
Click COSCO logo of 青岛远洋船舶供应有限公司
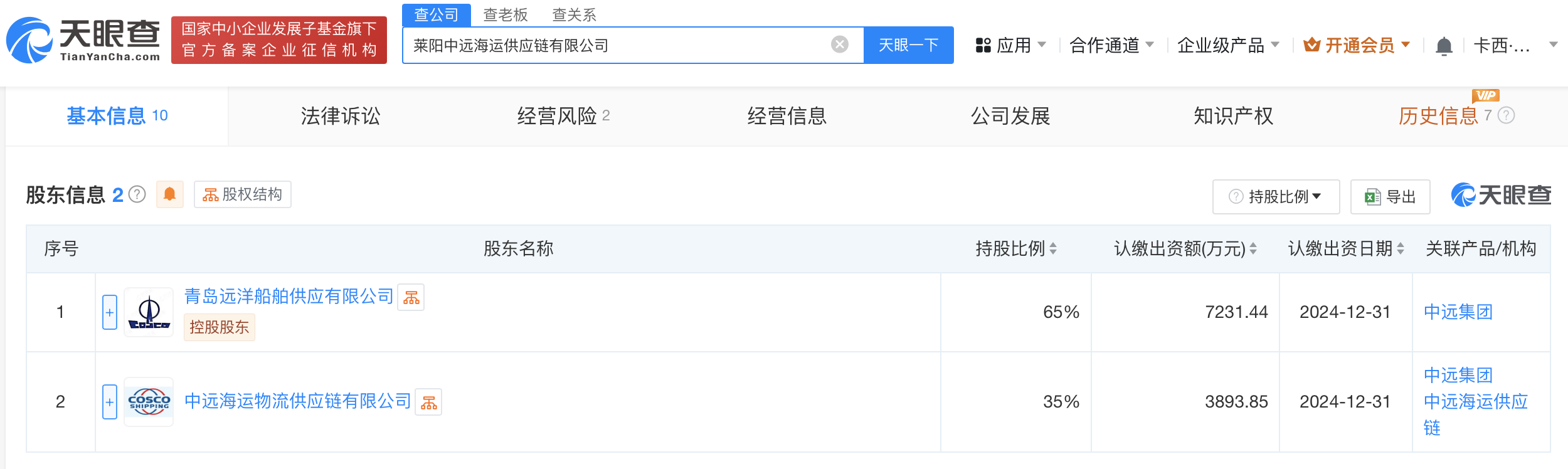point(149,312)
